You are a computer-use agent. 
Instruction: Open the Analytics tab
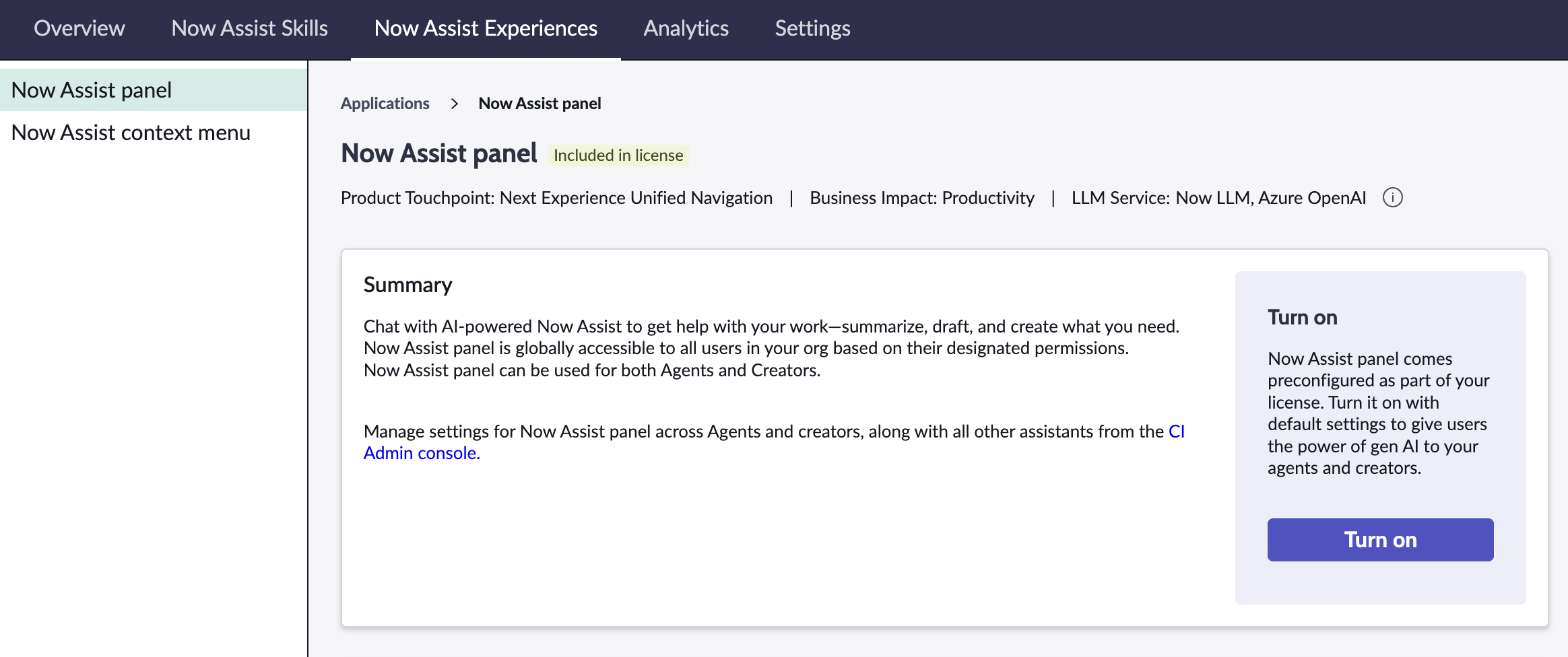click(x=686, y=28)
